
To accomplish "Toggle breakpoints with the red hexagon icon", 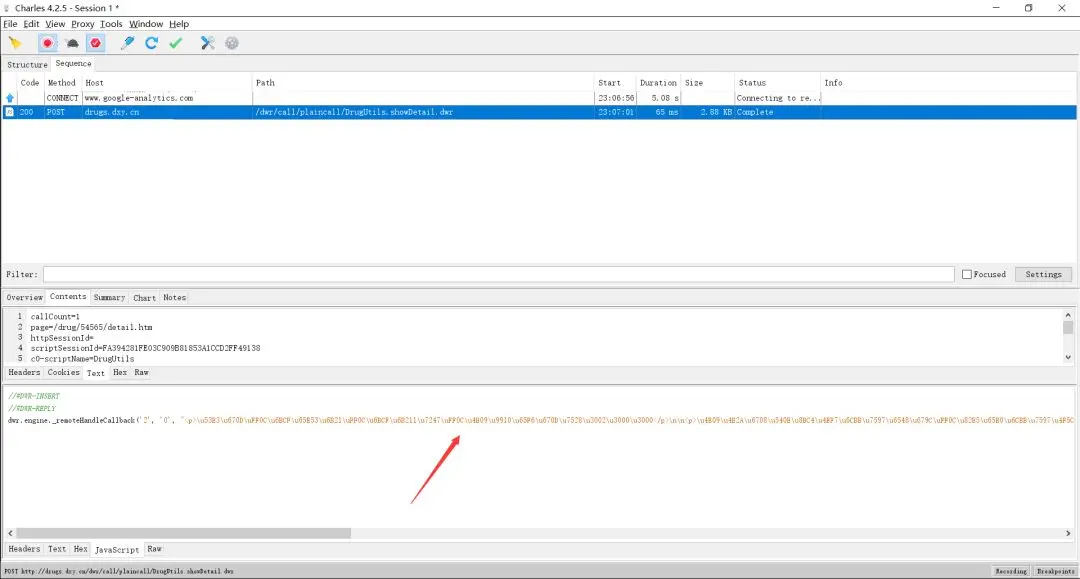I will point(96,43).
